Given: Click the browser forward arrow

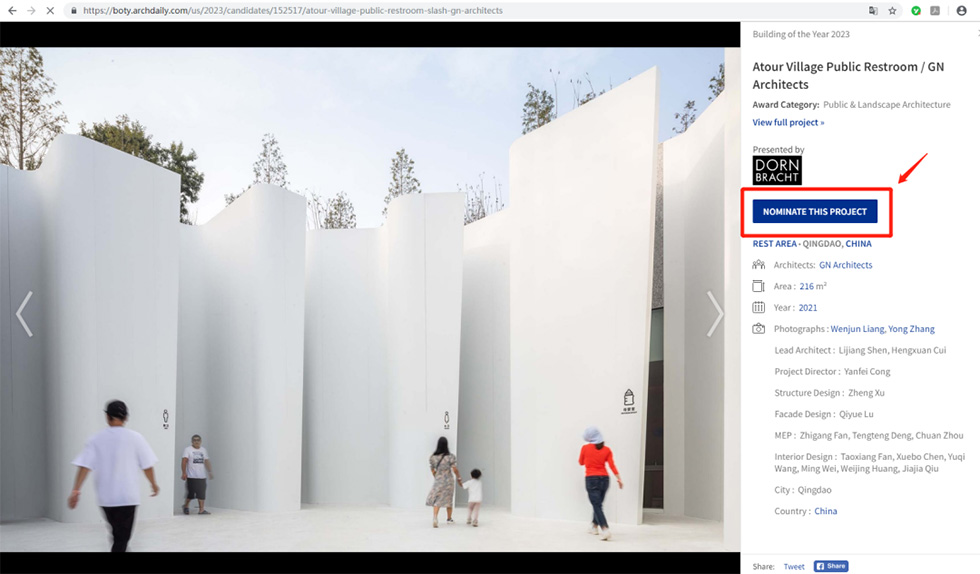Looking at the screenshot, I should pyautogui.click(x=31, y=10).
